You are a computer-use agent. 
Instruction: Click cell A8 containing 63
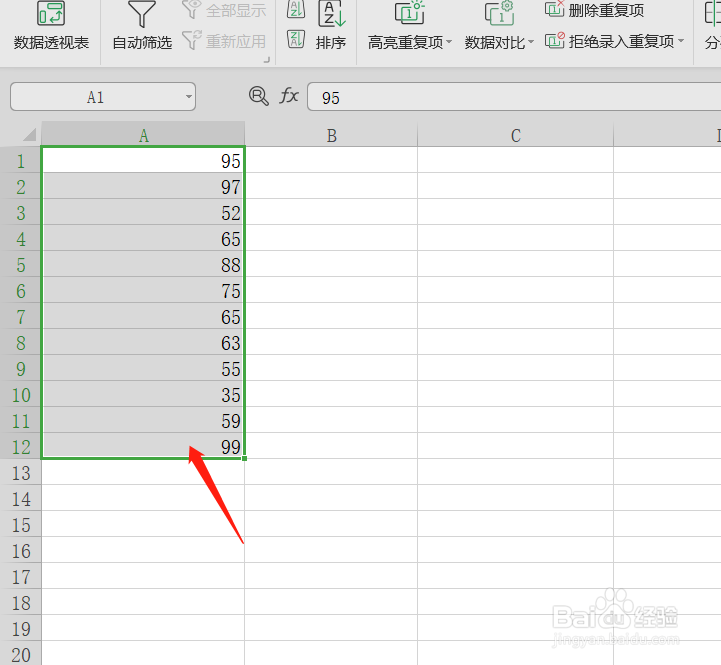click(143, 342)
